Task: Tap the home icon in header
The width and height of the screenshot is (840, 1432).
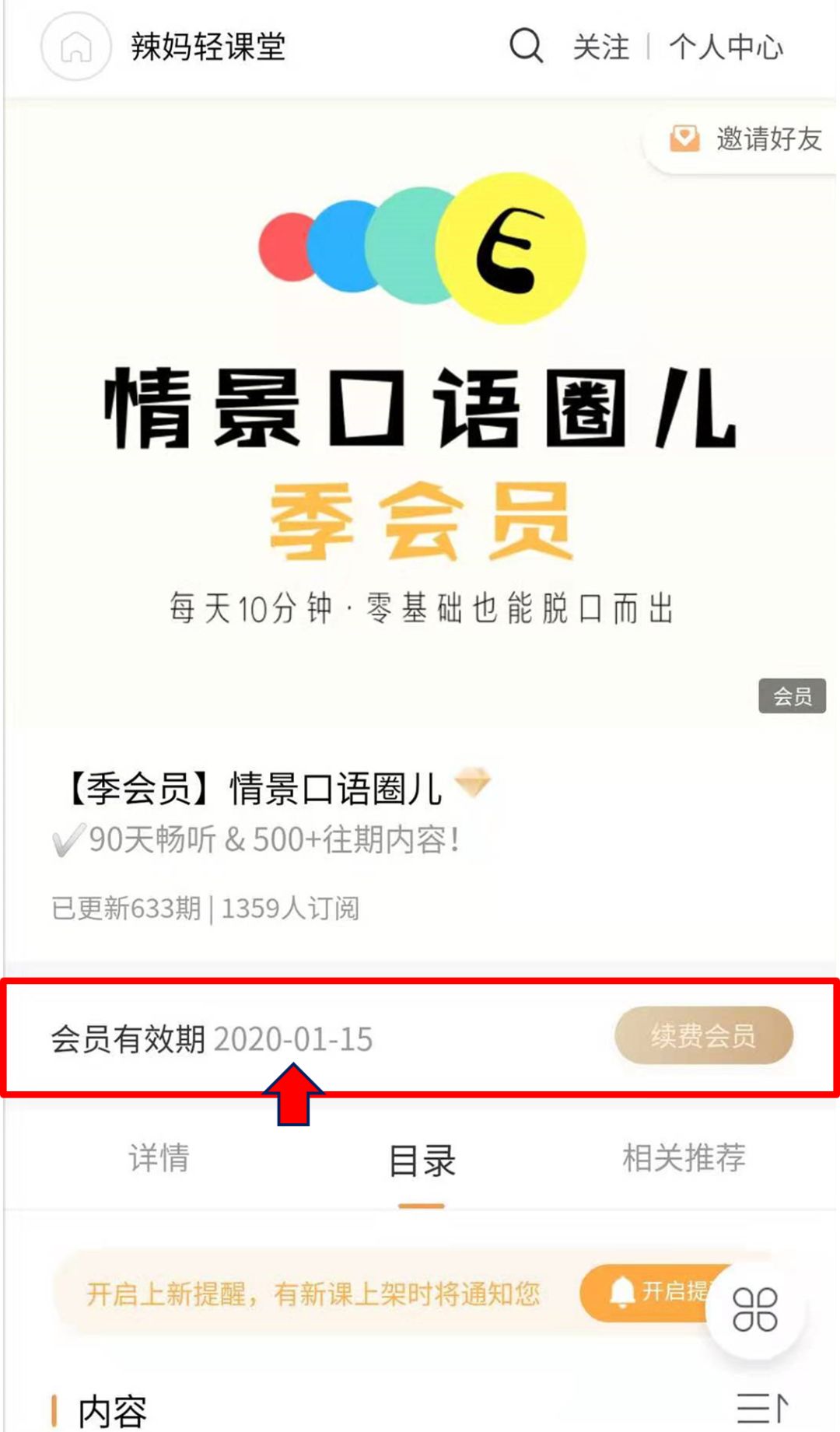Action: 76,47
